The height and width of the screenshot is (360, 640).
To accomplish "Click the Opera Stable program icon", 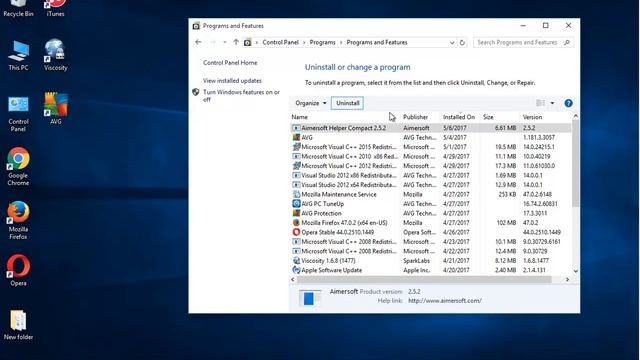I will coord(296,232).
